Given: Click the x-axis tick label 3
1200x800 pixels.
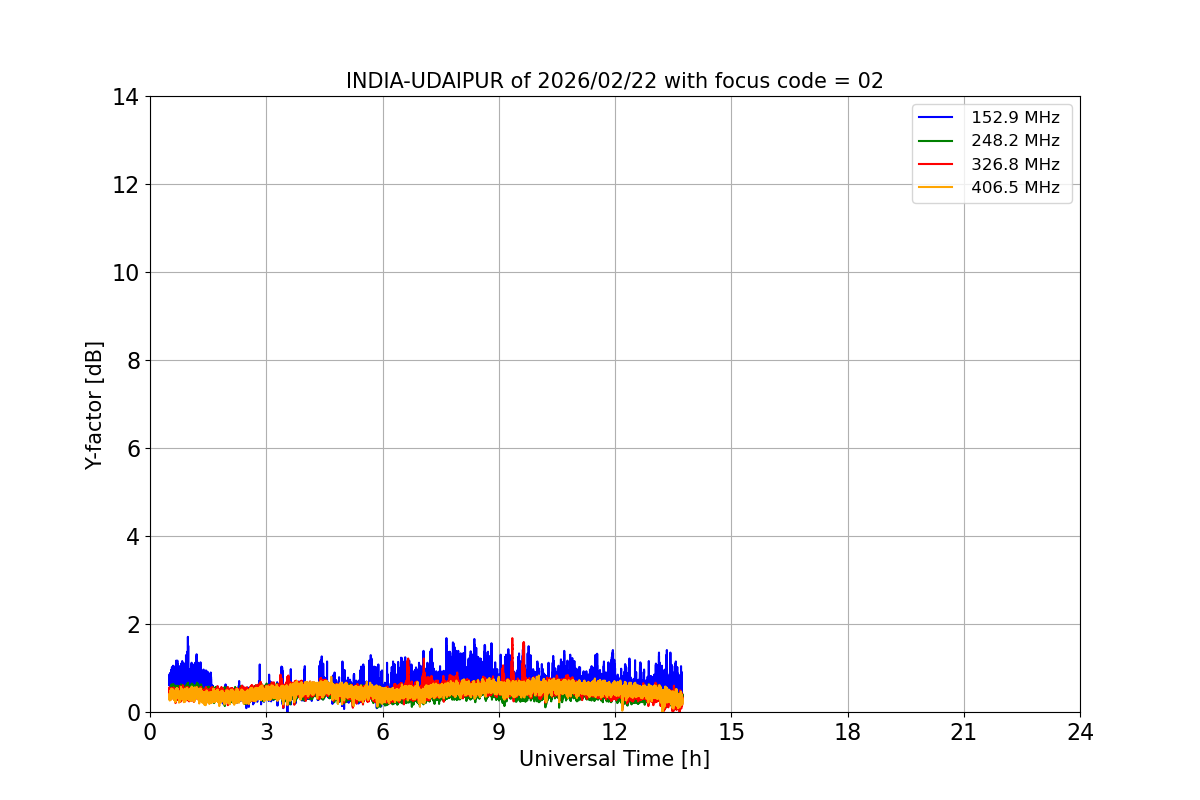Looking at the screenshot, I should (x=266, y=732).
